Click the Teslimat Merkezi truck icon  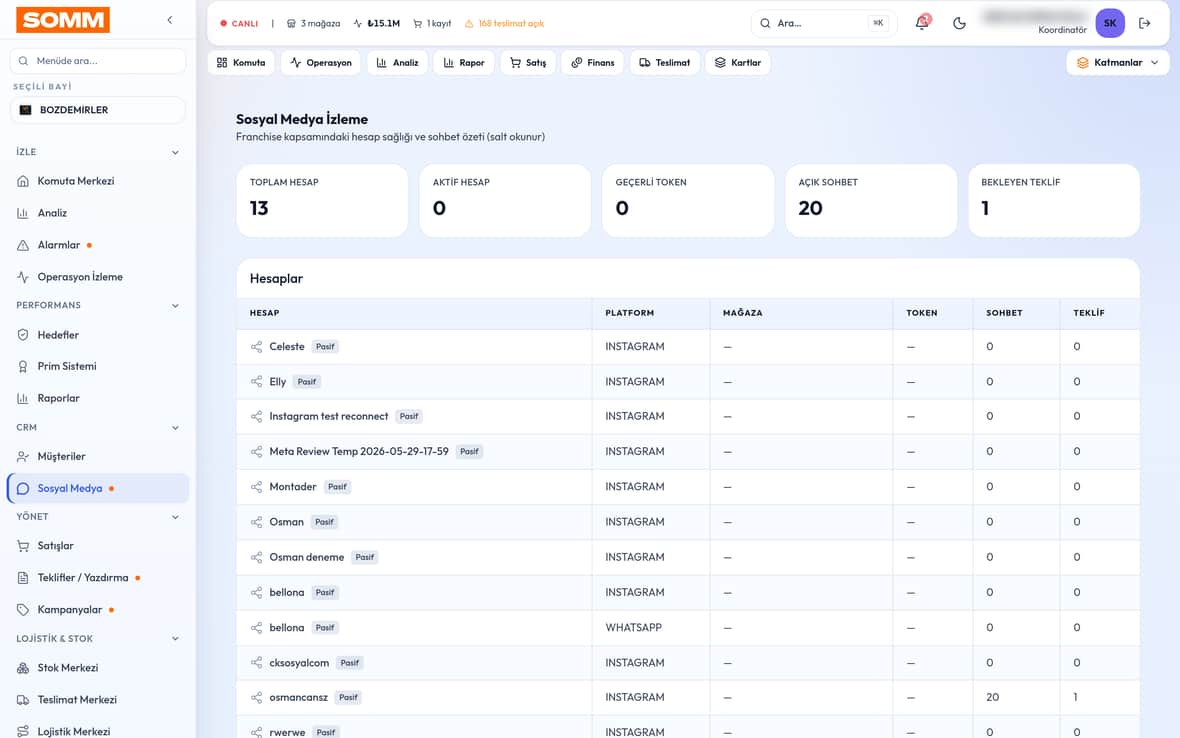coord(23,700)
